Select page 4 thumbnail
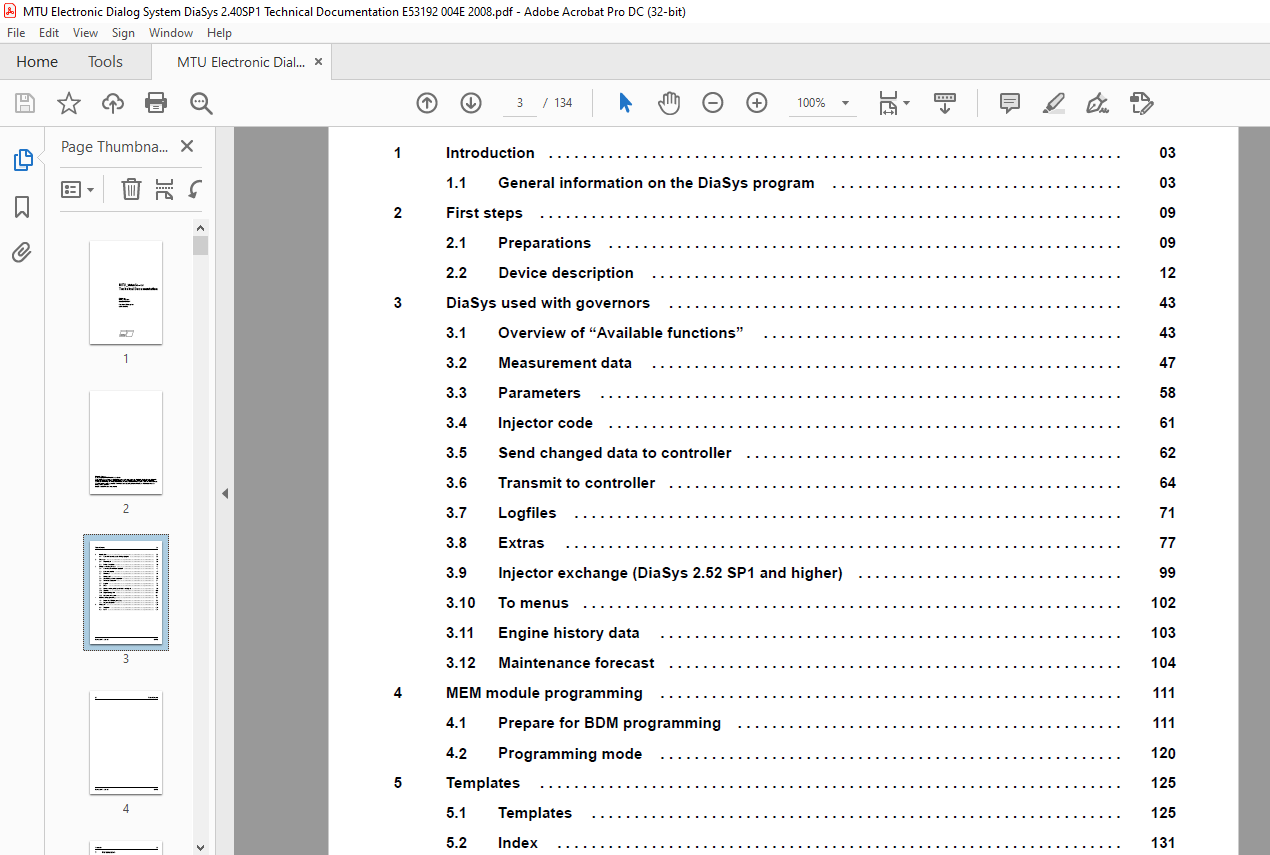This screenshot has width=1270, height=855. (126, 742)
